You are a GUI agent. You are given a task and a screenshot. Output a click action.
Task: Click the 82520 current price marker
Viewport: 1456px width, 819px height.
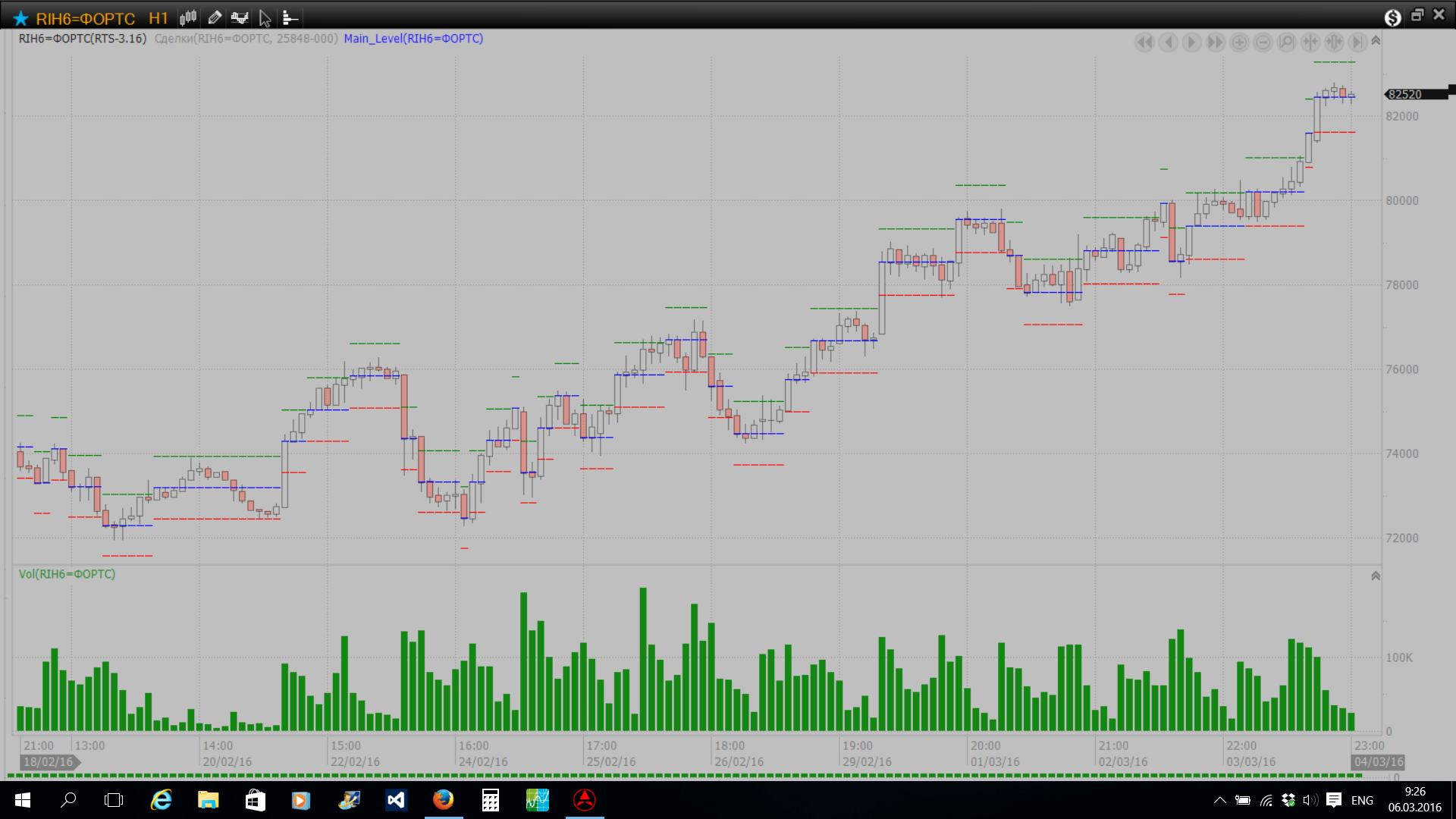click(1405, 95)
